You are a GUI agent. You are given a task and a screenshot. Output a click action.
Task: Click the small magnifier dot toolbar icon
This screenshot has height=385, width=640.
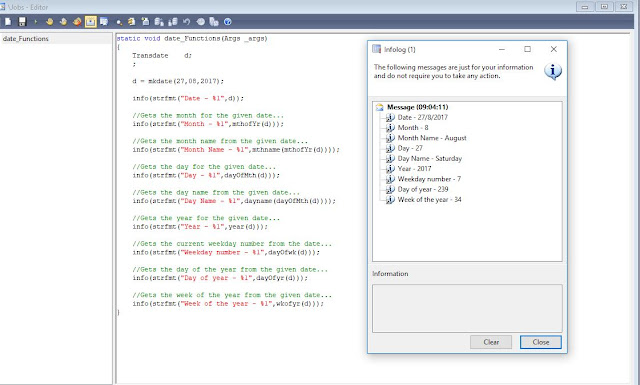[119, 22]
